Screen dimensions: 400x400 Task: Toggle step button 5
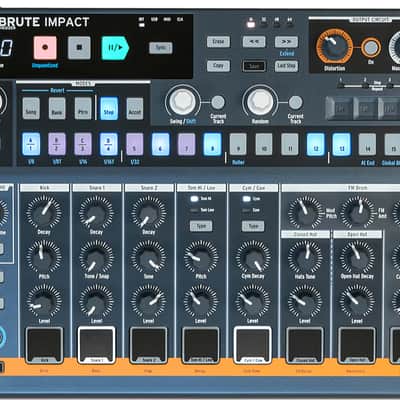135,144
